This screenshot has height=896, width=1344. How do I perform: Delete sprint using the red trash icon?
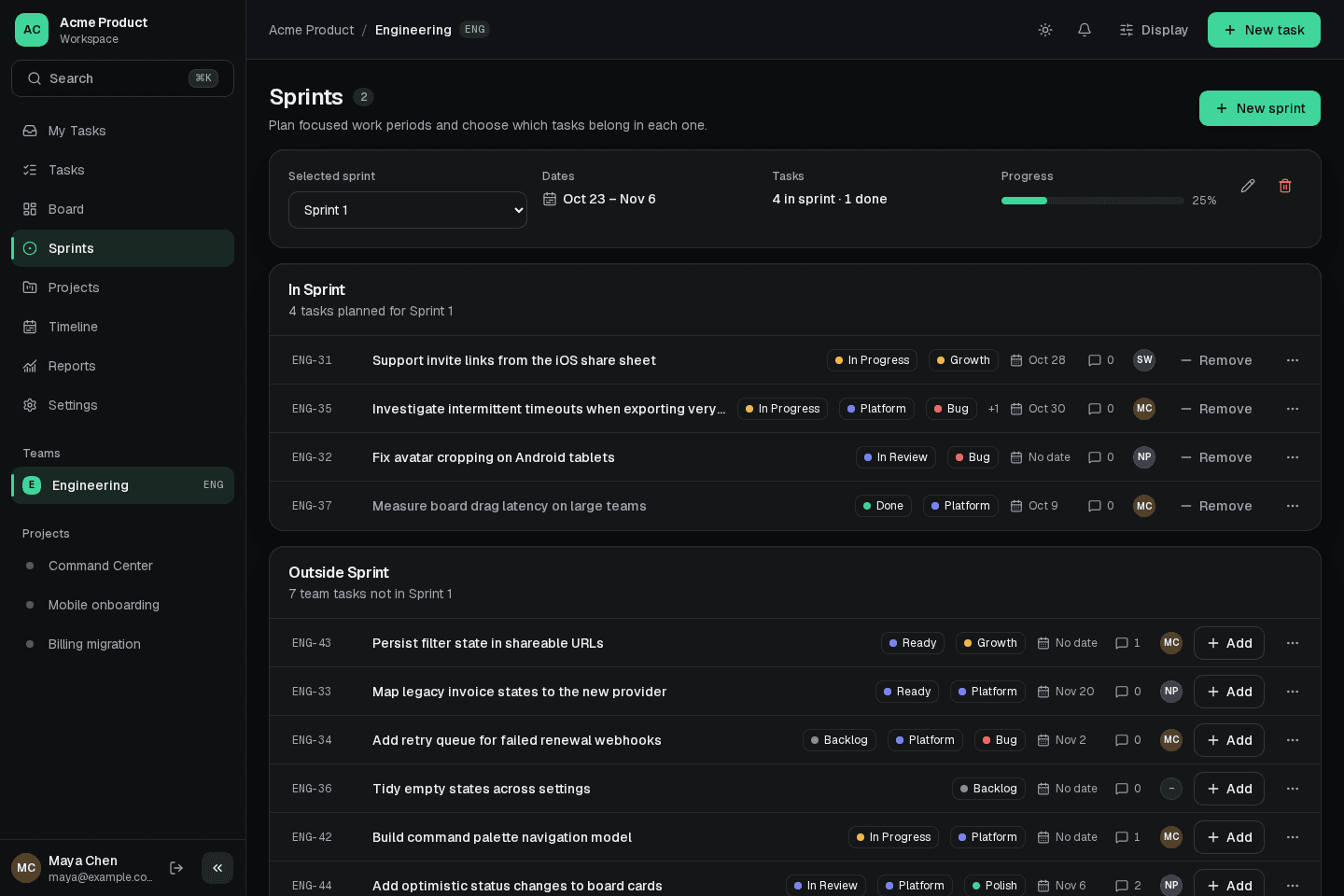pos(1285,186)
